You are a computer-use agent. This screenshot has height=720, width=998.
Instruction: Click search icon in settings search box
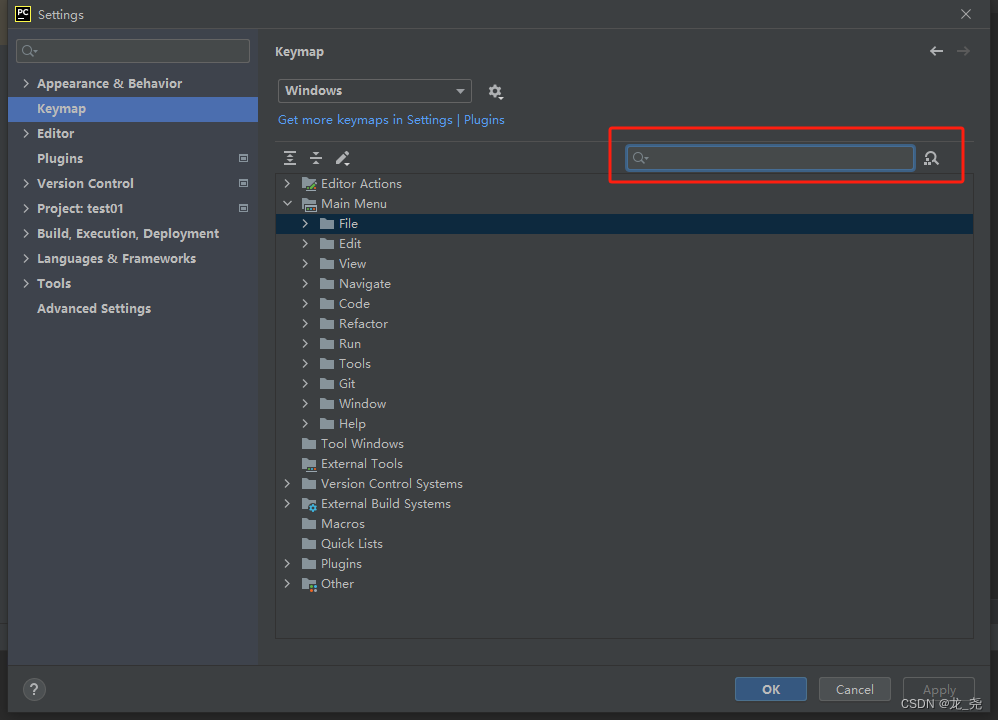click(29, 51)
